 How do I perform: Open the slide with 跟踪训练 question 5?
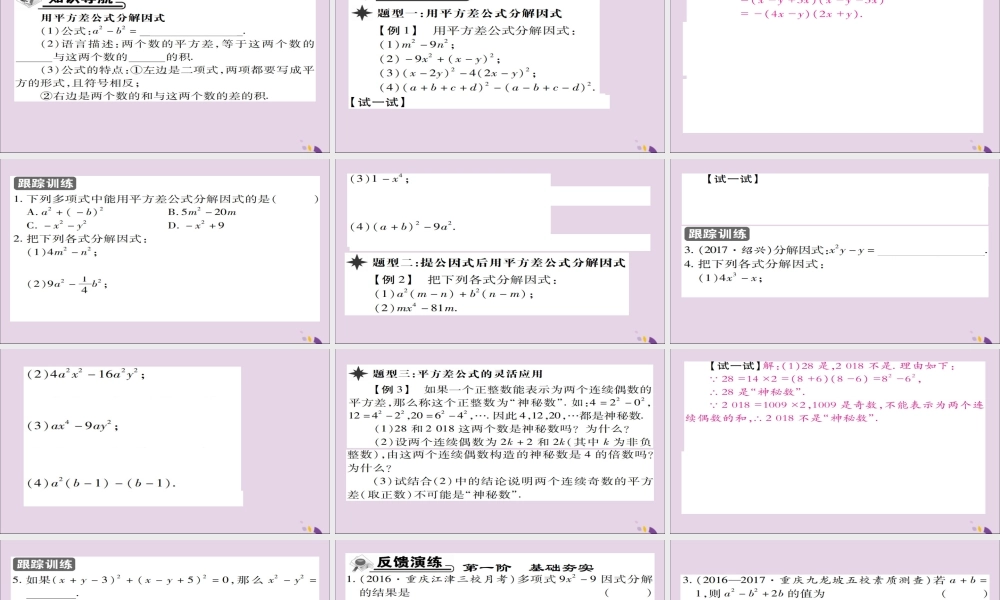tap(165, 569)
